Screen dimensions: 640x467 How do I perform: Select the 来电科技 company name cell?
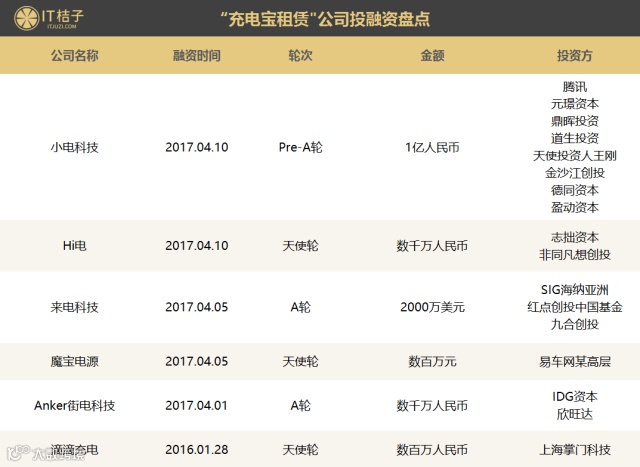74,307
